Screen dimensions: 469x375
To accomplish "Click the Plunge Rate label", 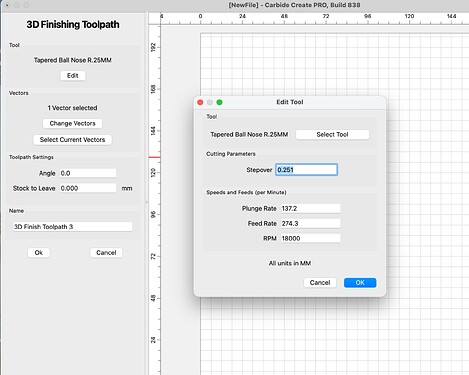I will [x=259, y=209].
